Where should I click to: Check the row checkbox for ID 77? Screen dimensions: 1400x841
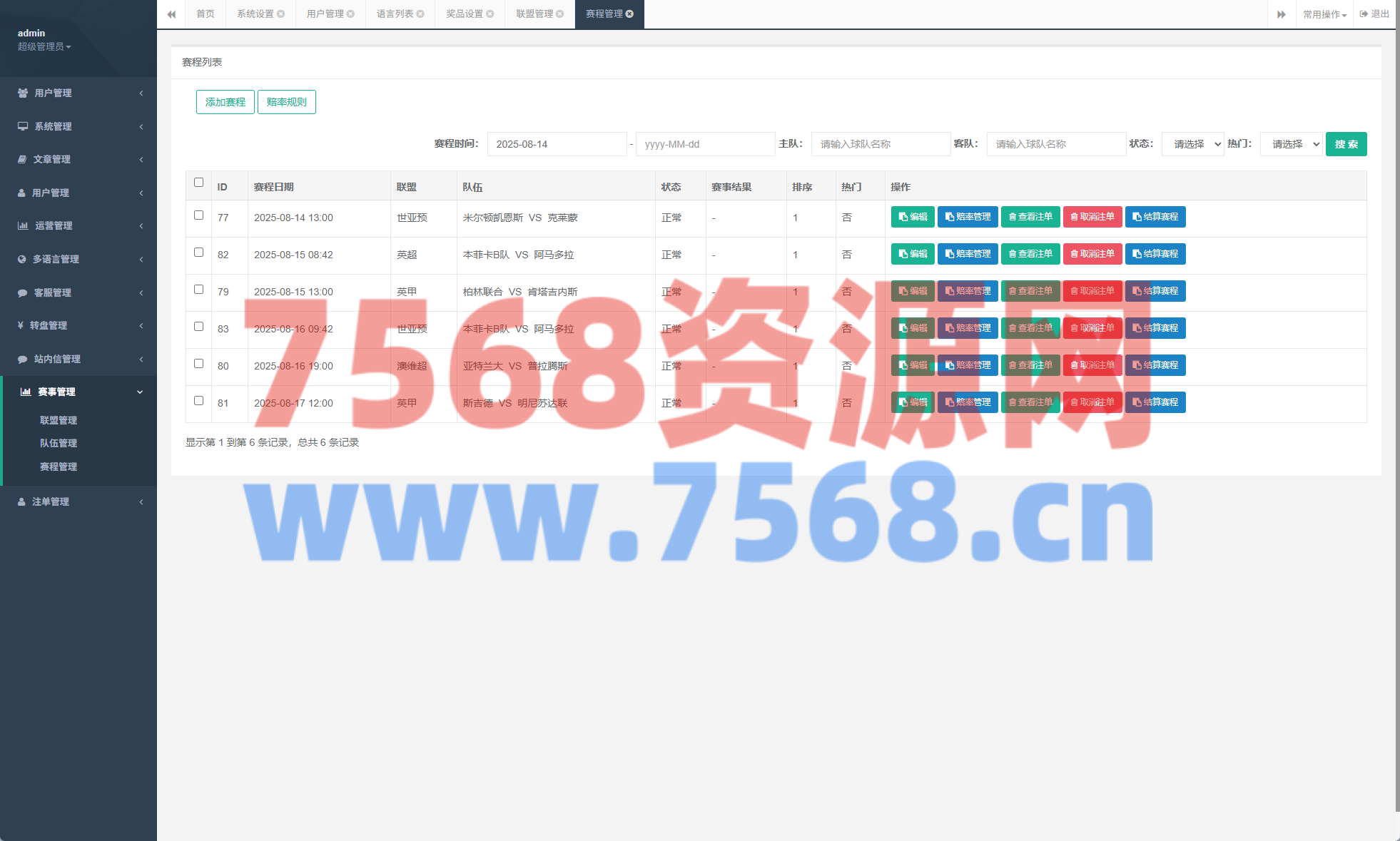pyautogui.click(x=199, y=215)
